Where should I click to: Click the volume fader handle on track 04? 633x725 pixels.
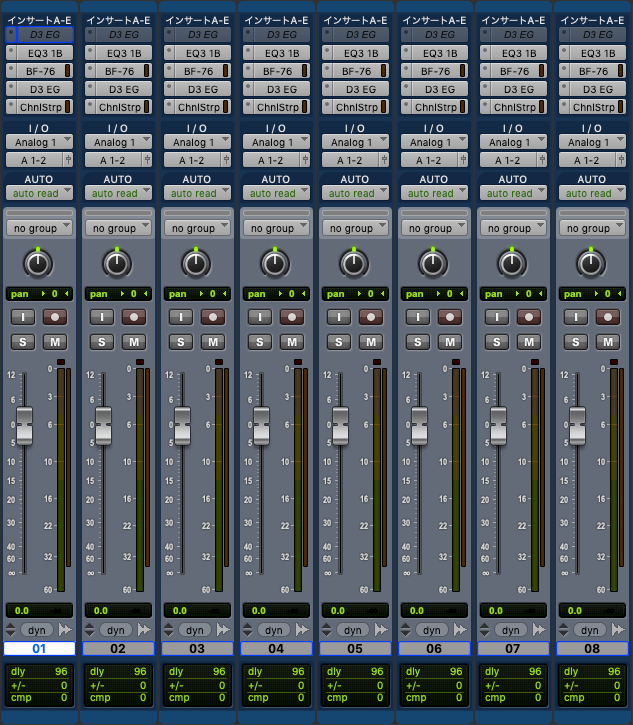click(x=261, y=425)
